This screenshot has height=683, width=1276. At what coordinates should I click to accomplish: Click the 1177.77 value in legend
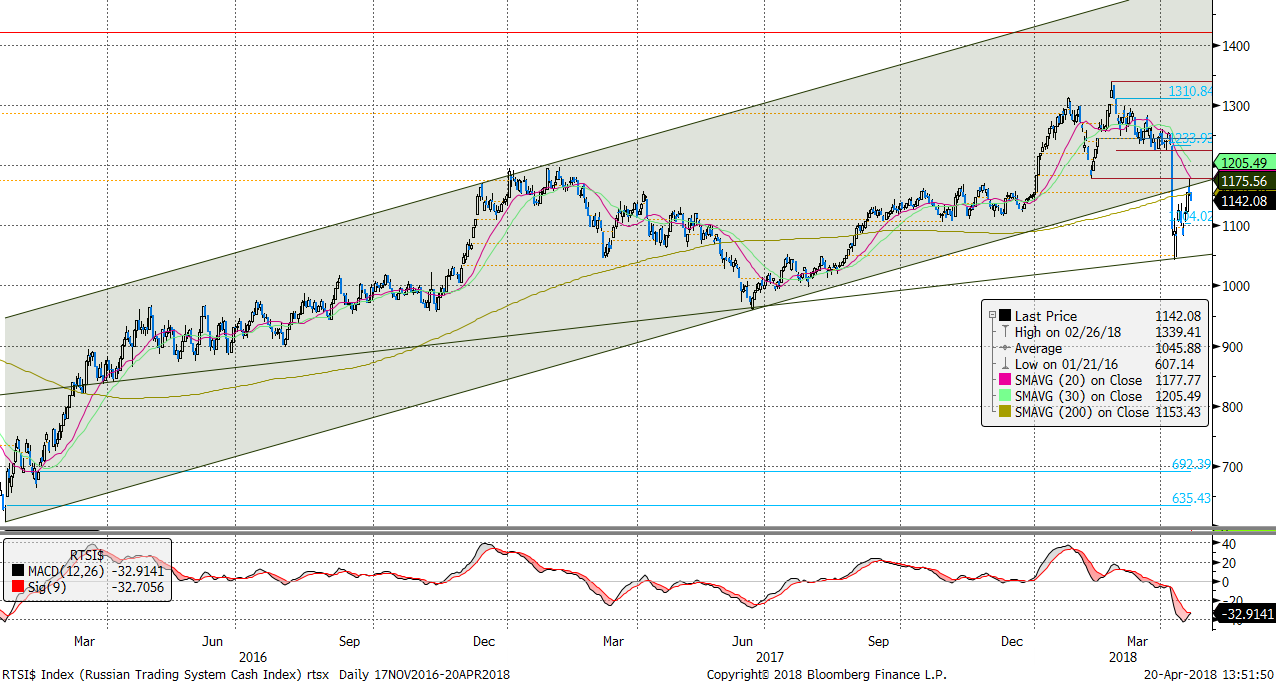tap(1176, 380)
